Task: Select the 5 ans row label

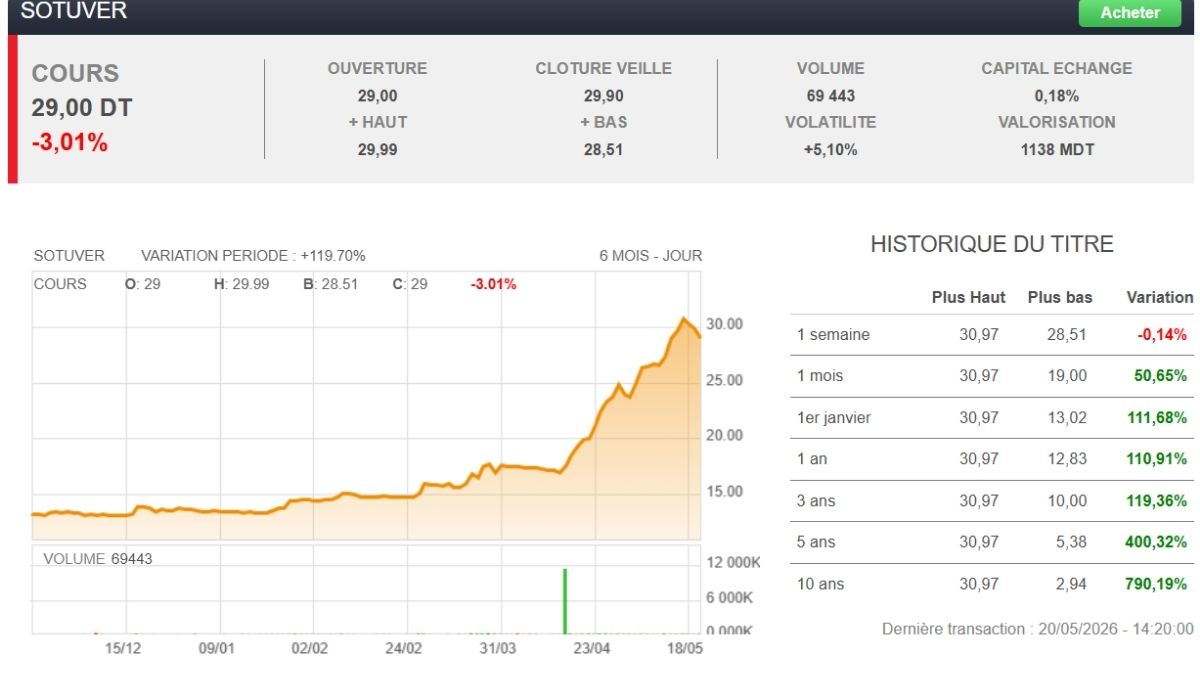Action: coord(816,542)
